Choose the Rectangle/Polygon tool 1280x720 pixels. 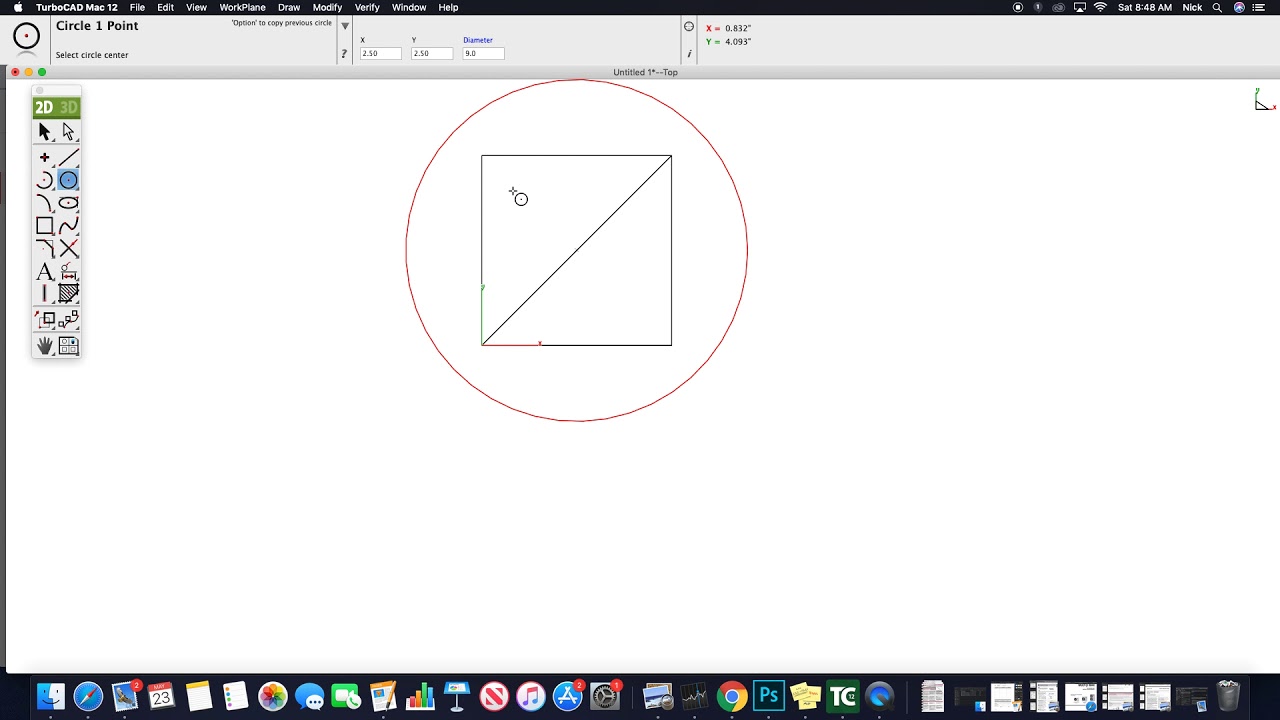(x=44, y=226)
